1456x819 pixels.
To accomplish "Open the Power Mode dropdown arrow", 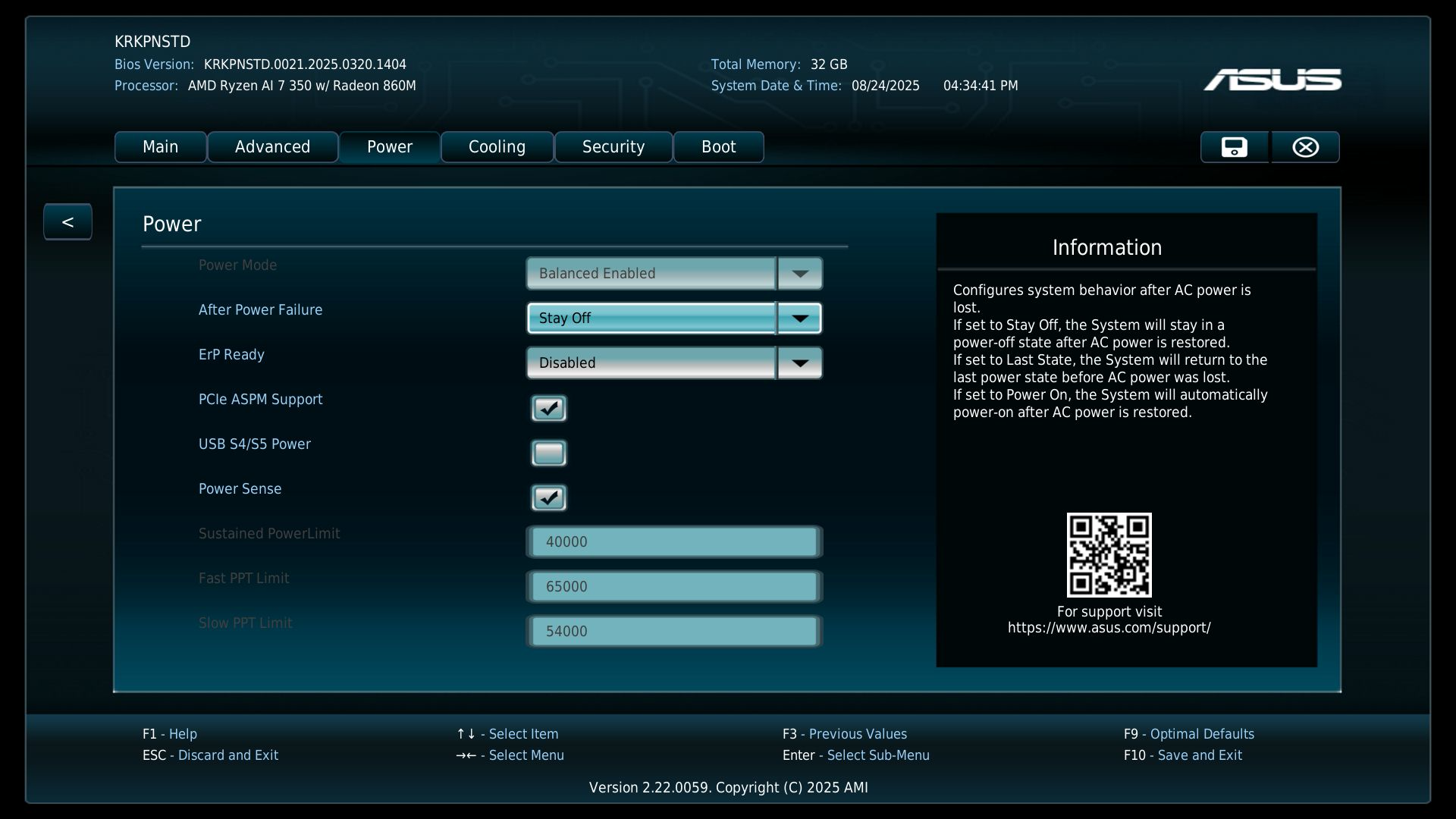I will pos(799,274).
